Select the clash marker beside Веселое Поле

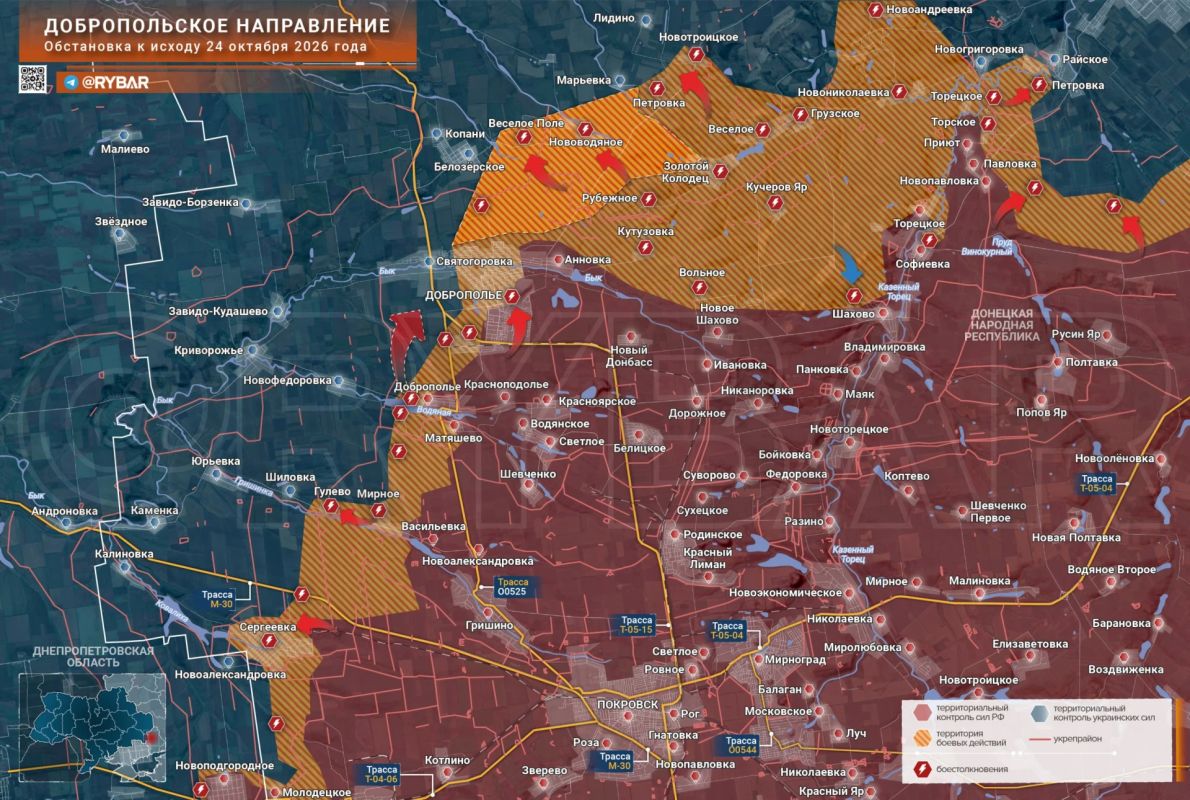point(524,137)
